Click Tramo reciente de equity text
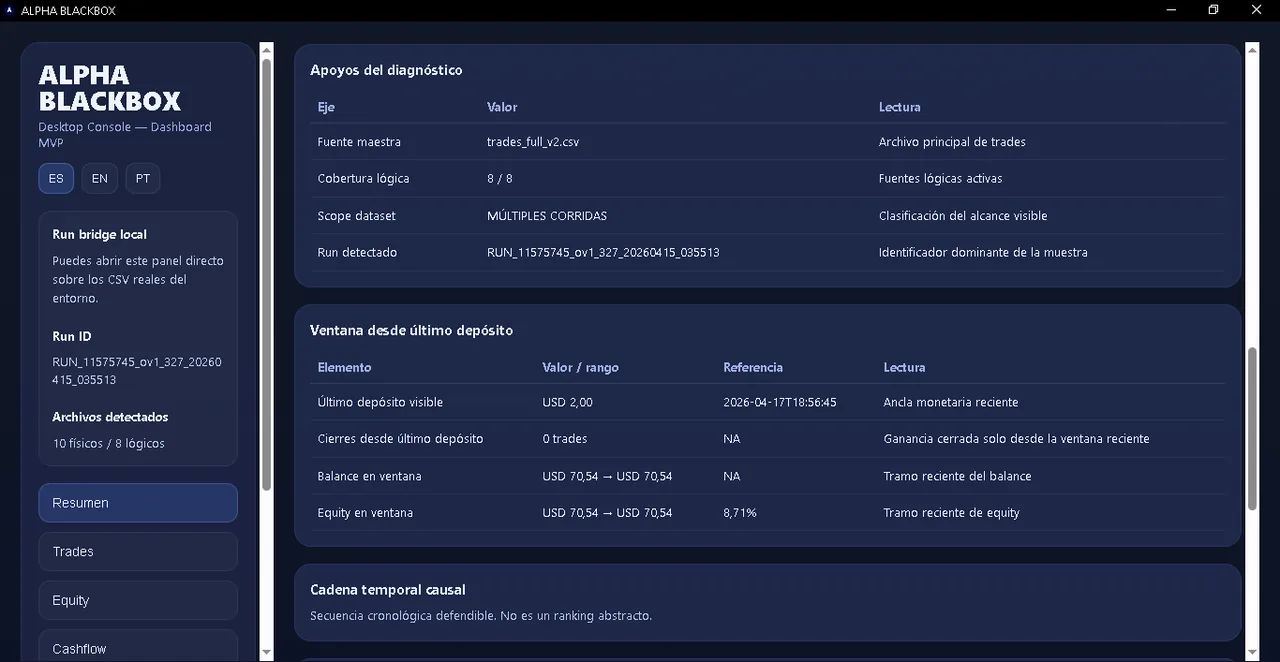 [951, 513]
